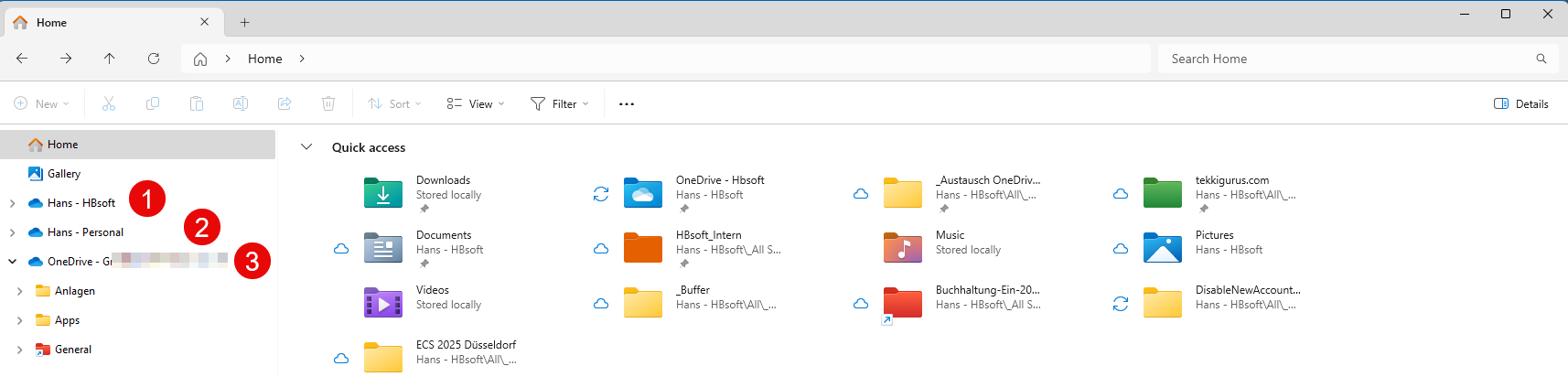Open the View dropdown menu
1568x377 pixels.
(x=475, y=104)
